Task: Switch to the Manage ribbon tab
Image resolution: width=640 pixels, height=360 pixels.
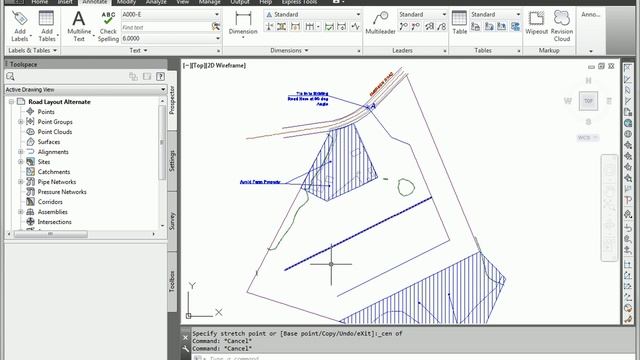Action: click(209, 2)
